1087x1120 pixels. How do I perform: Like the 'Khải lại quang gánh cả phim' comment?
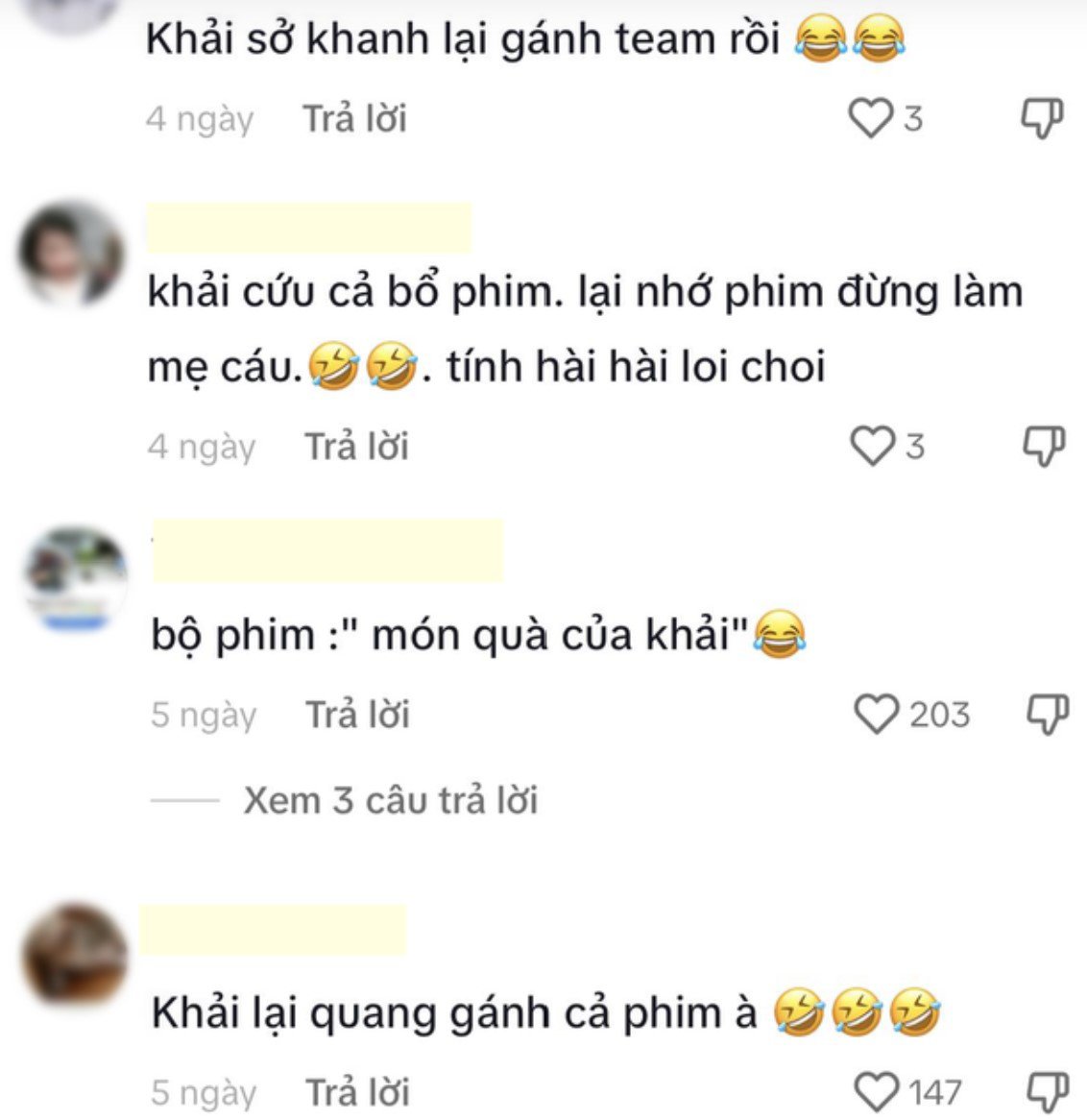(x=877, y=1092)
